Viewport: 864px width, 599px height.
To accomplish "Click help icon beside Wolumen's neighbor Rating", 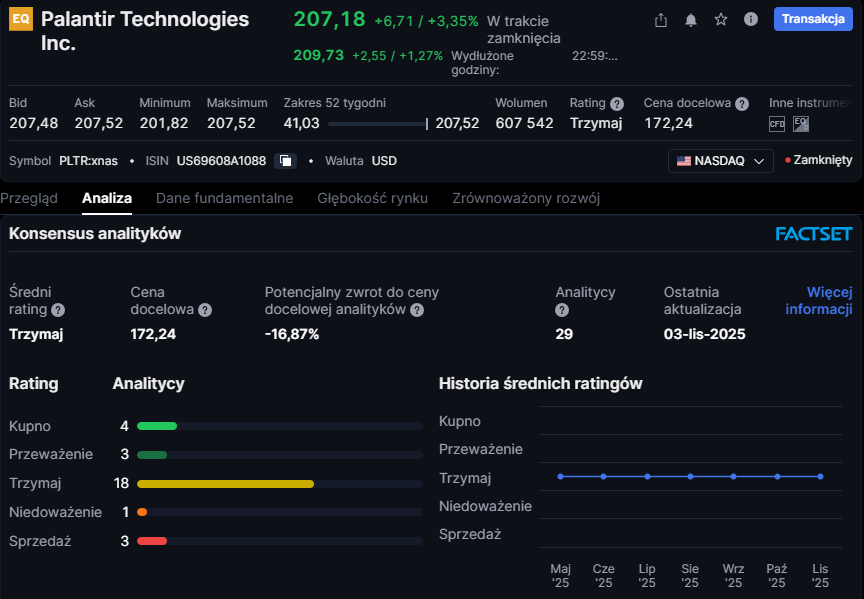I will pos(617,103).
